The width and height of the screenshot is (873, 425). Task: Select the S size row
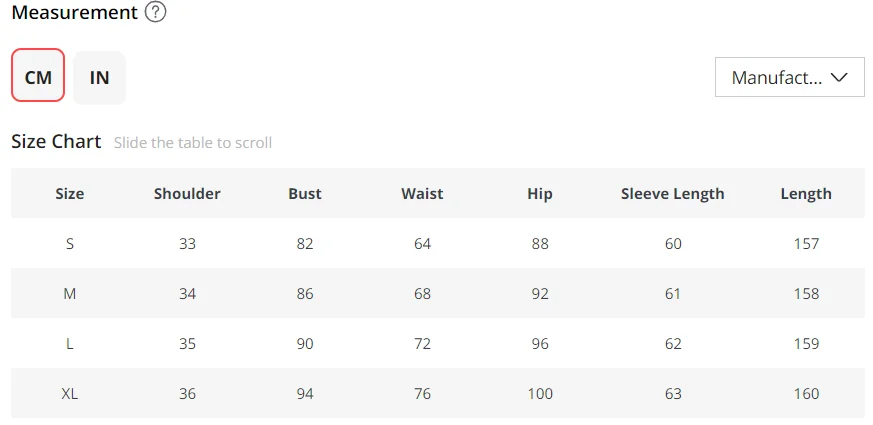(x=438, y=243)
